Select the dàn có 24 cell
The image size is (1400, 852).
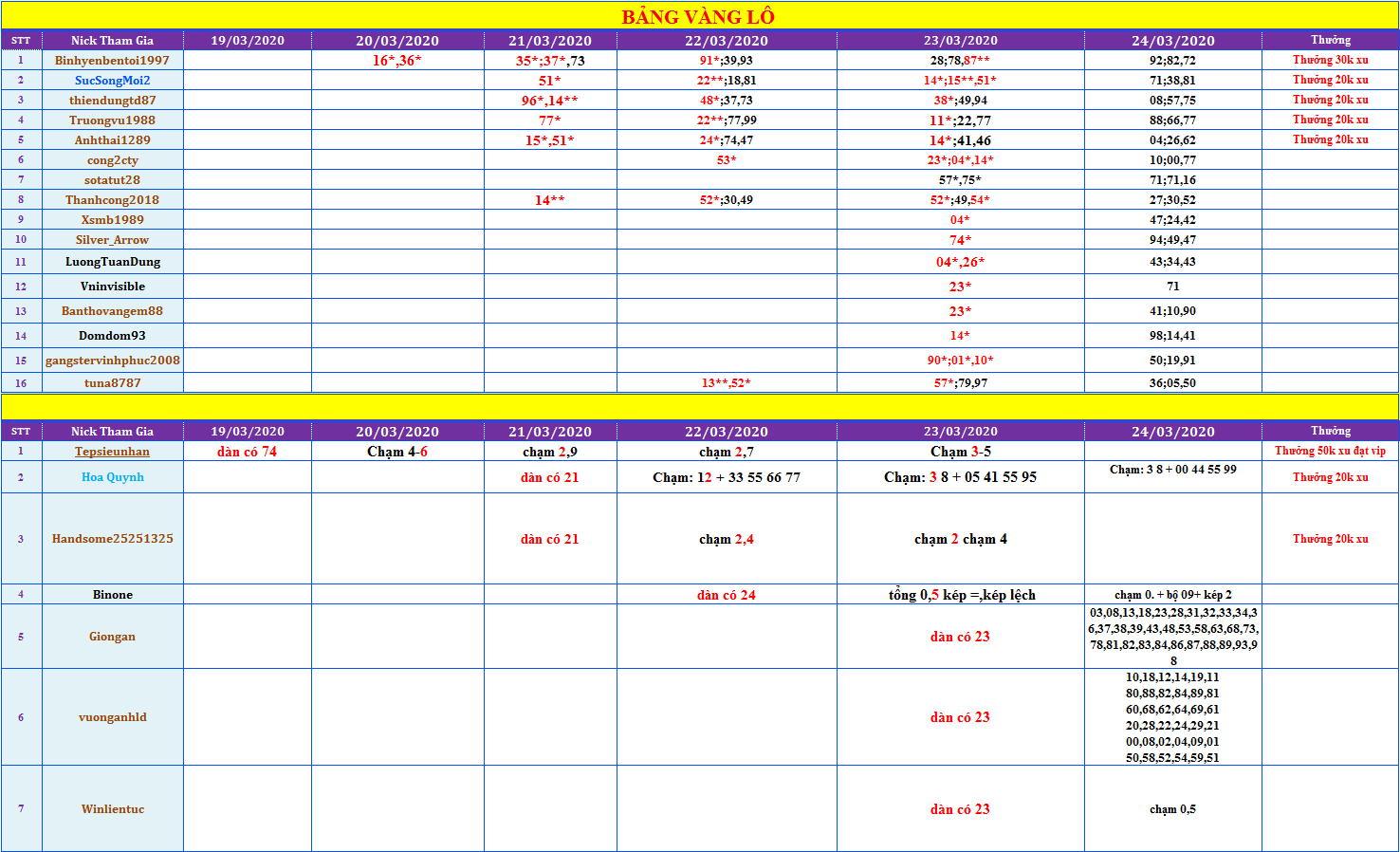click(x=727, y=594)
